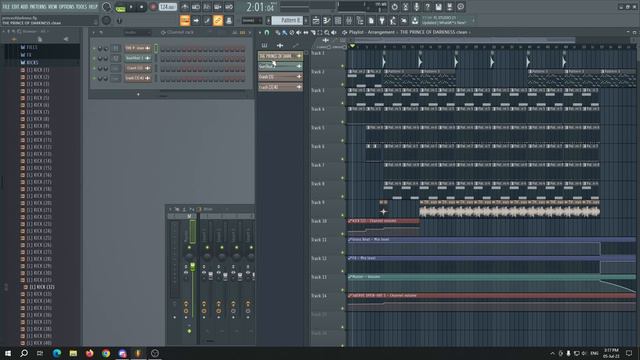
Task: Click the playlist view icon in toolbar
Action: point(316,20)
